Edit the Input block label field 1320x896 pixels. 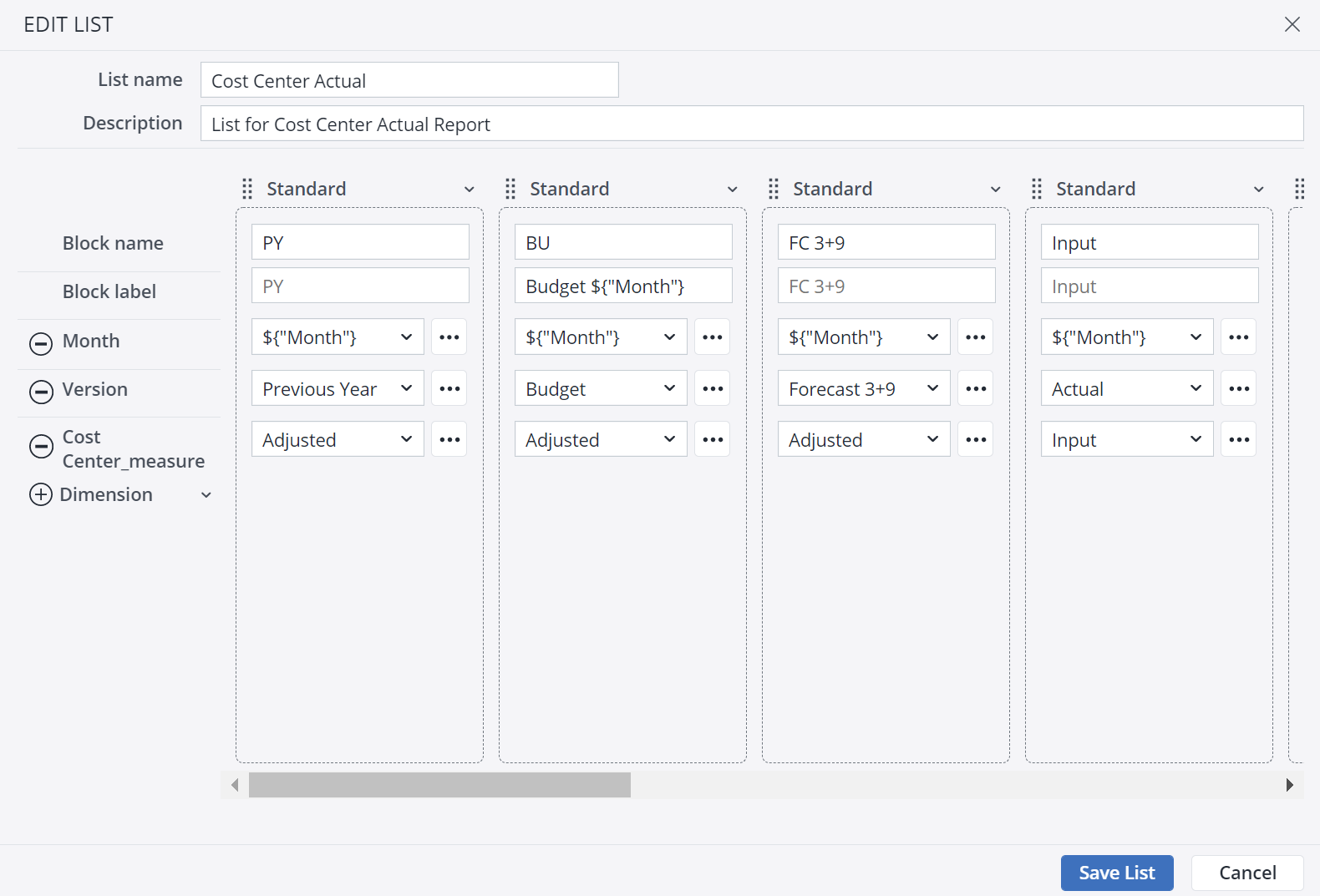point(1150,286)
